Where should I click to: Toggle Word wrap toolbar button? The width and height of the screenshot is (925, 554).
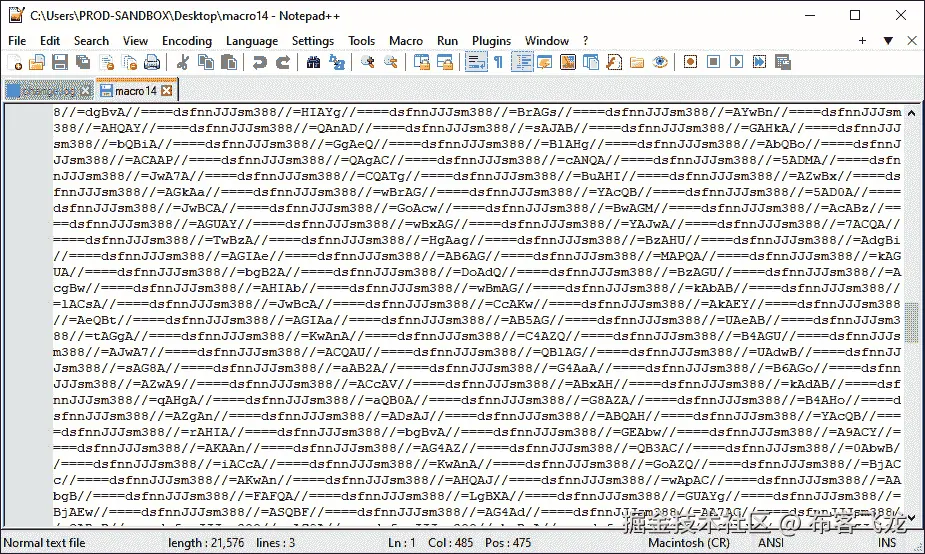[x=476, y=62]
